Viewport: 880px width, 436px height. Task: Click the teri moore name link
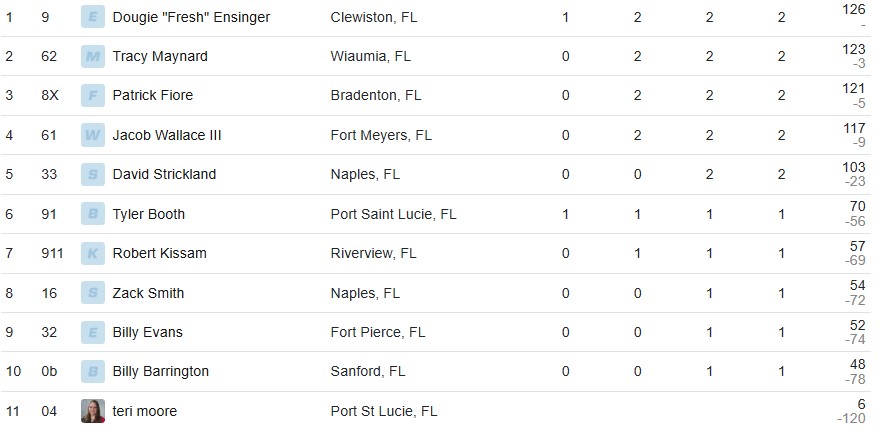click(x=145, y=411)
